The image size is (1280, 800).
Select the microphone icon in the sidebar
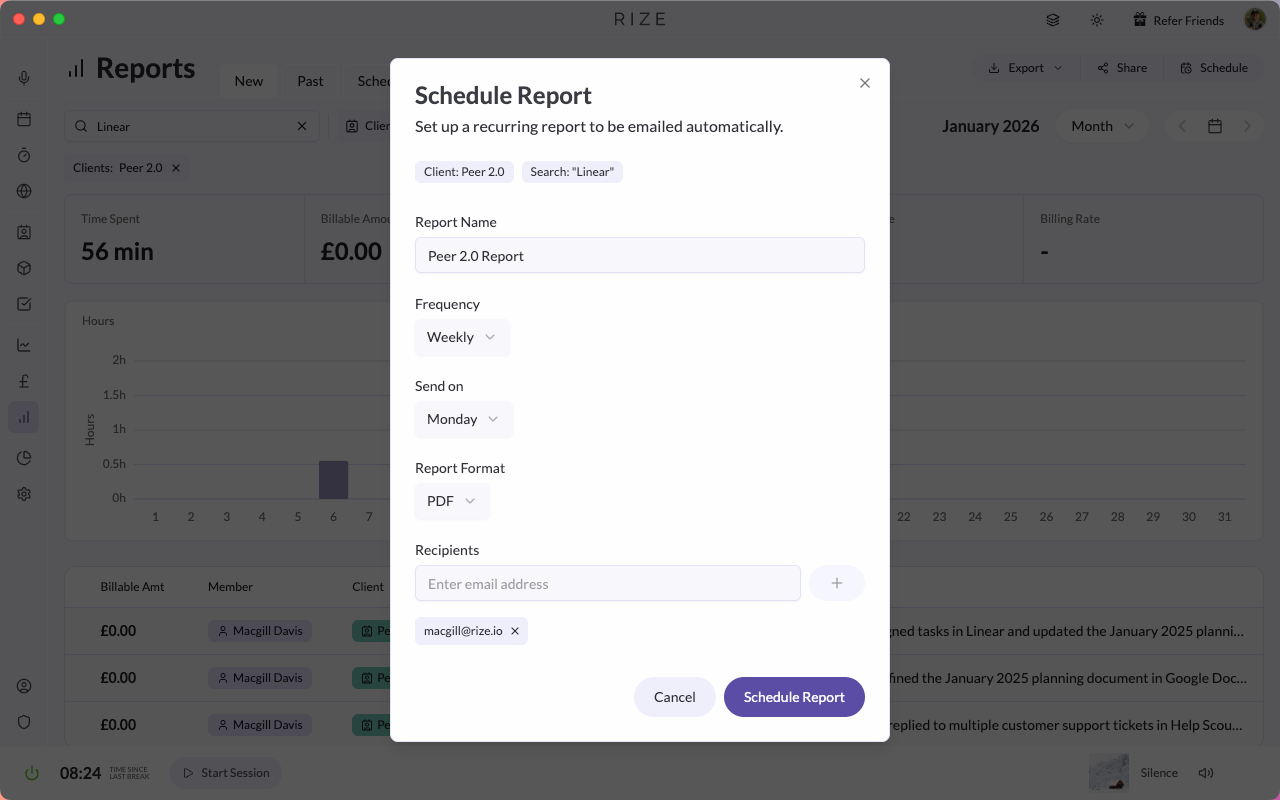pos(23,77)
